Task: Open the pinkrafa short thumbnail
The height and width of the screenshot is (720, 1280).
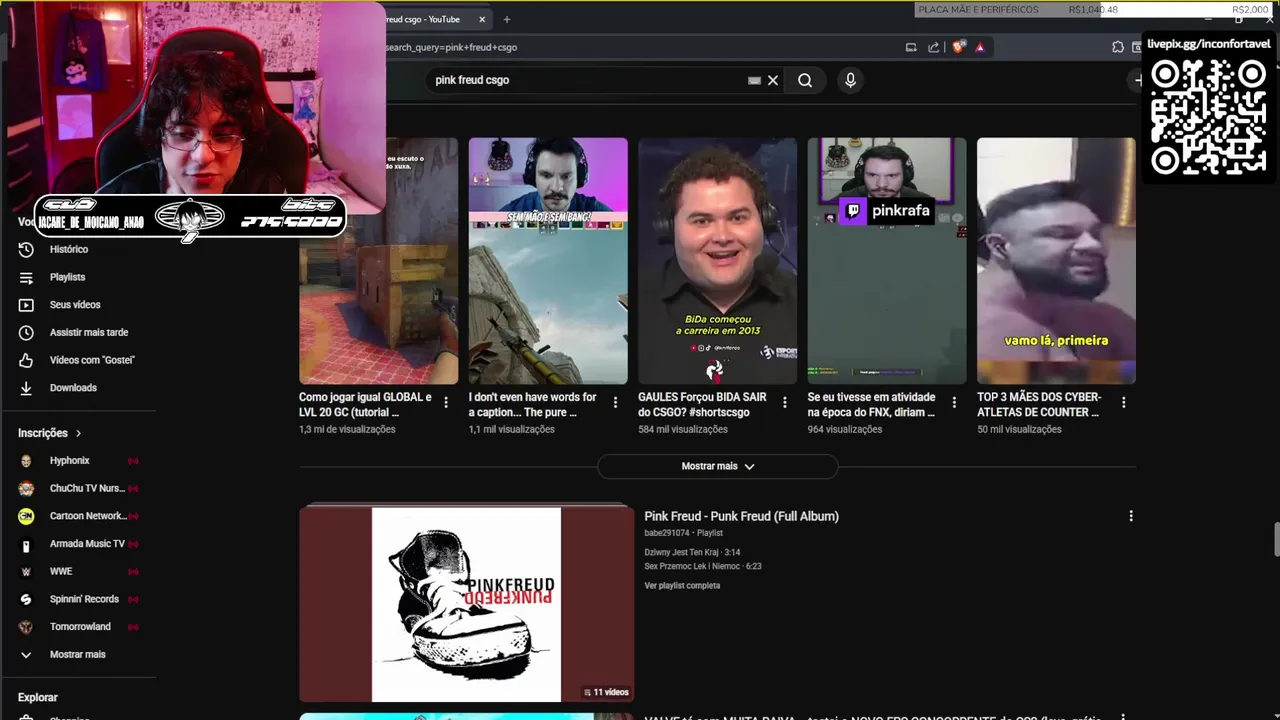Action: click(887, 261)
